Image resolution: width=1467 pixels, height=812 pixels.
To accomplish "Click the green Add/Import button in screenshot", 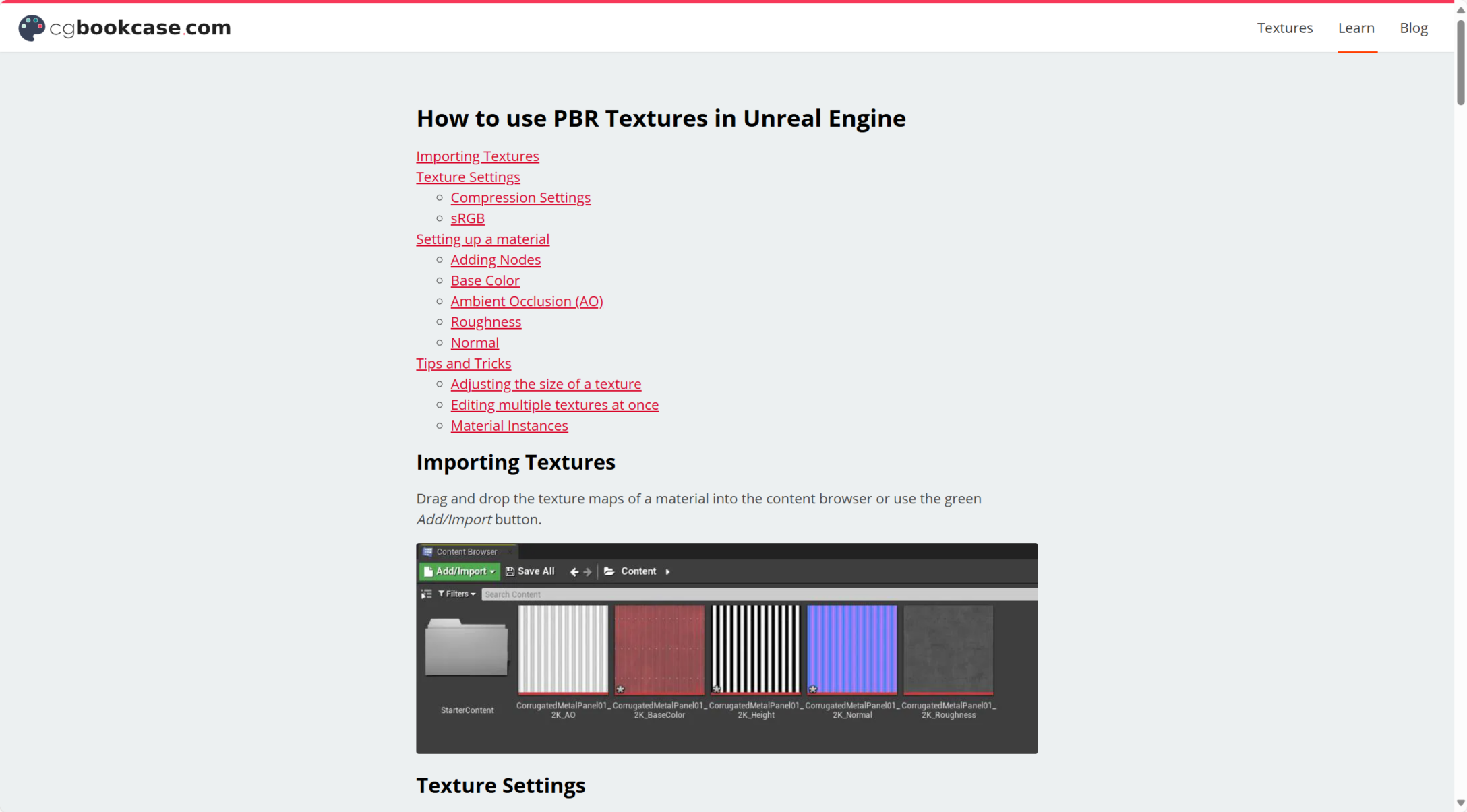I will tap(460, 571).
